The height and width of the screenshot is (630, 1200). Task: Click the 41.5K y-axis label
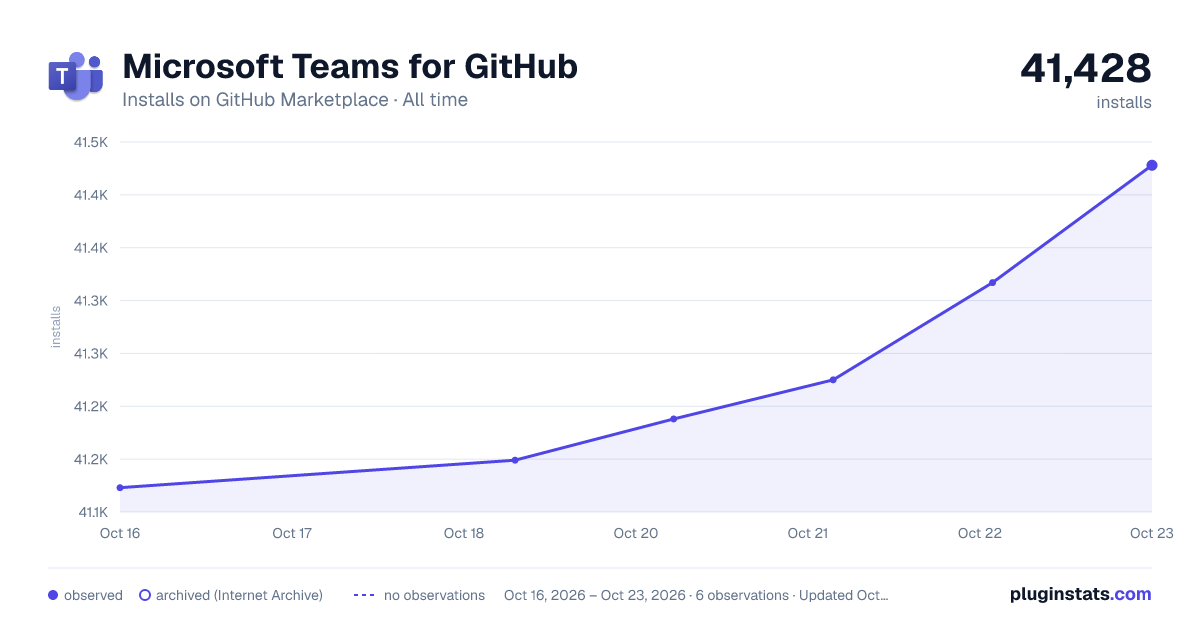(90, 142)
